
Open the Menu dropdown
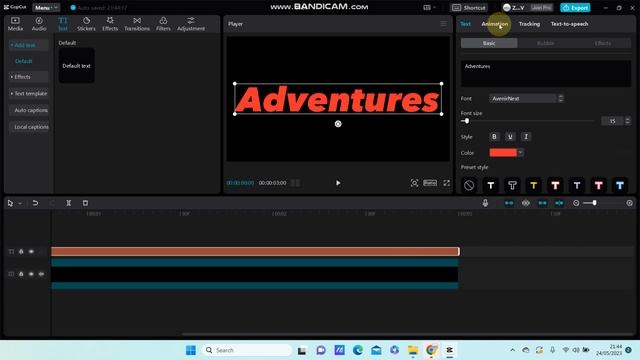(46, 7)
